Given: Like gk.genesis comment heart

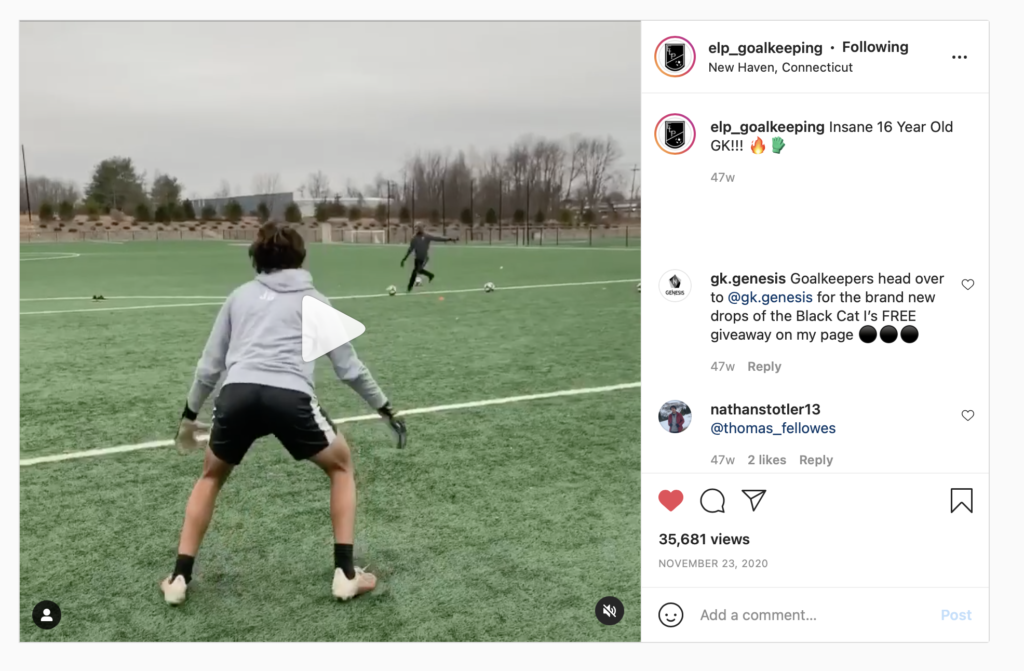Looking at the screenshot, I should [x=968, y=284].
